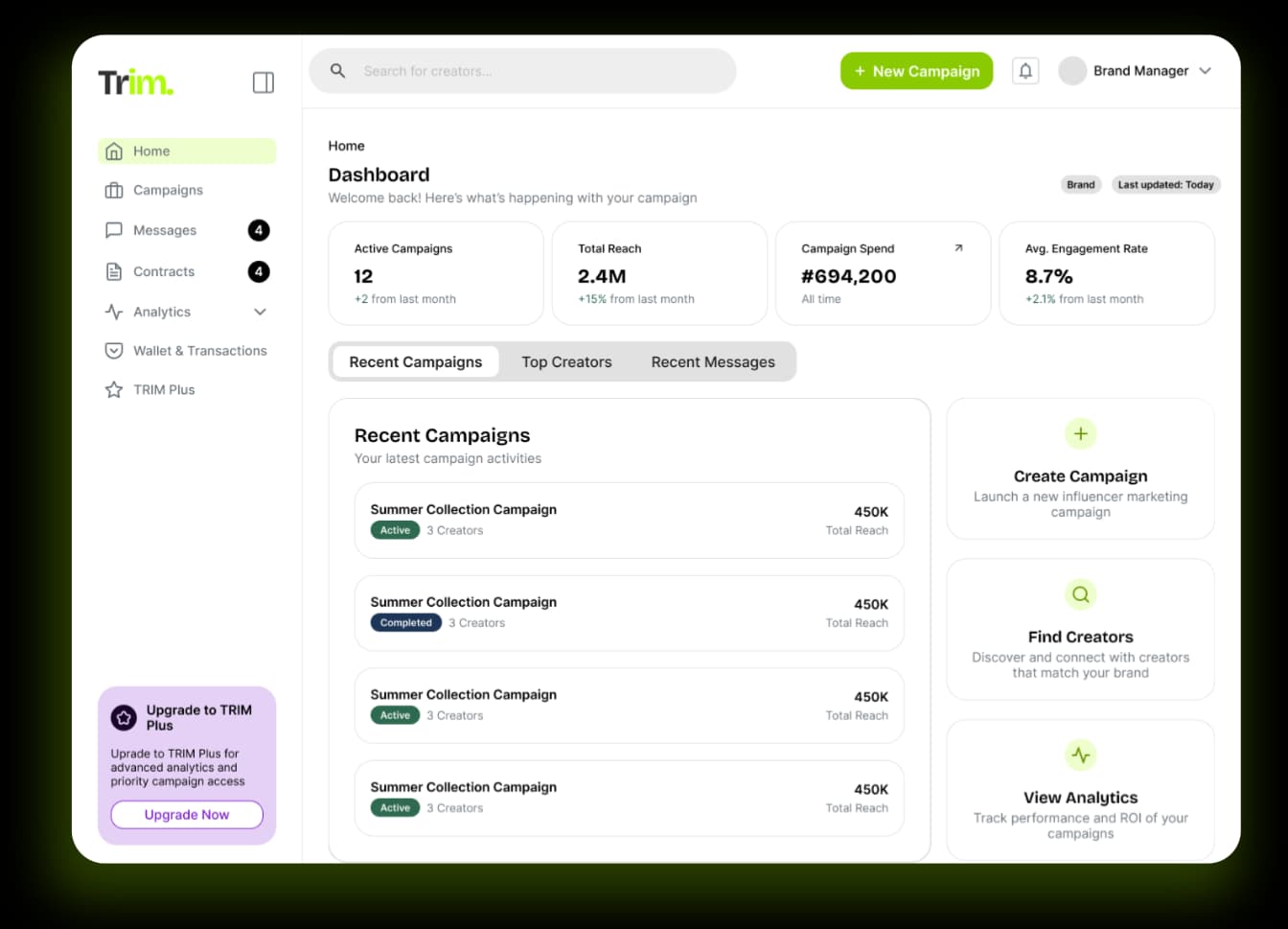Click the notification bell icon
Image resolution: width=1288 pixels, height=929 pixels.
[1025, 71]
